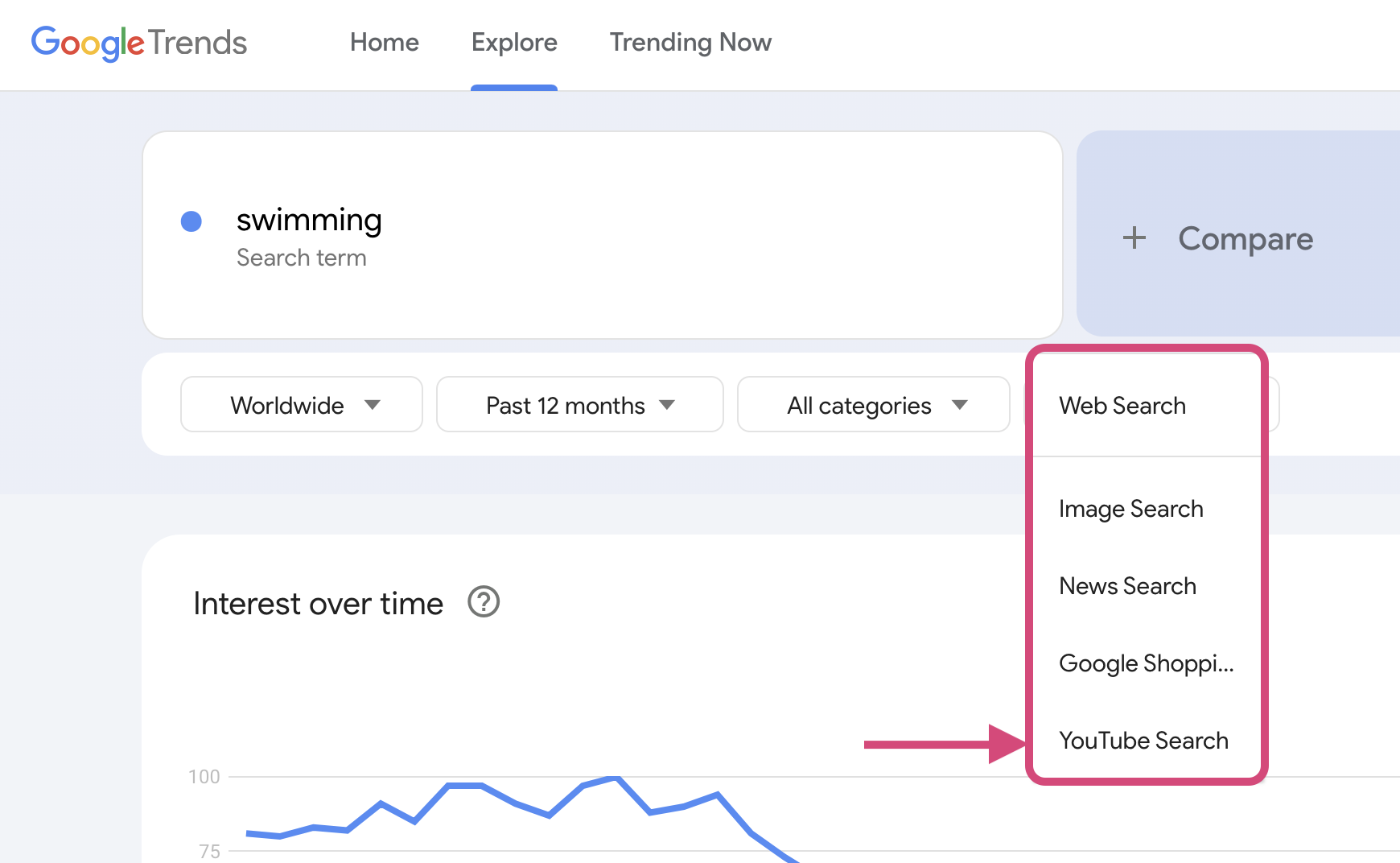Click the pink arrow pointing to YouTube Search

(x=941, y=745)
